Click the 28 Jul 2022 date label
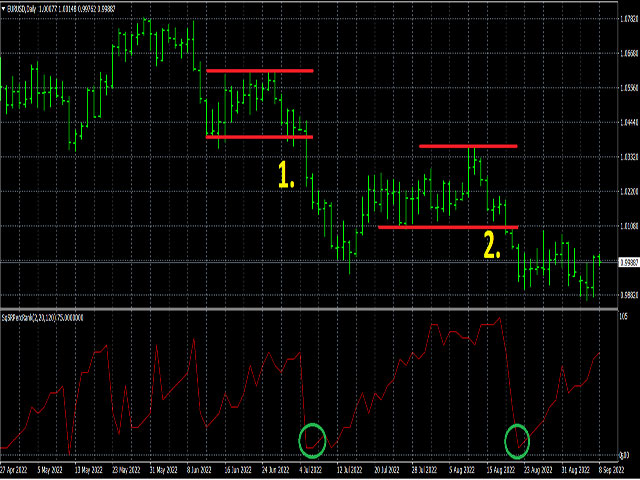Viewport: 640px width, 480px height. point(424,470)
